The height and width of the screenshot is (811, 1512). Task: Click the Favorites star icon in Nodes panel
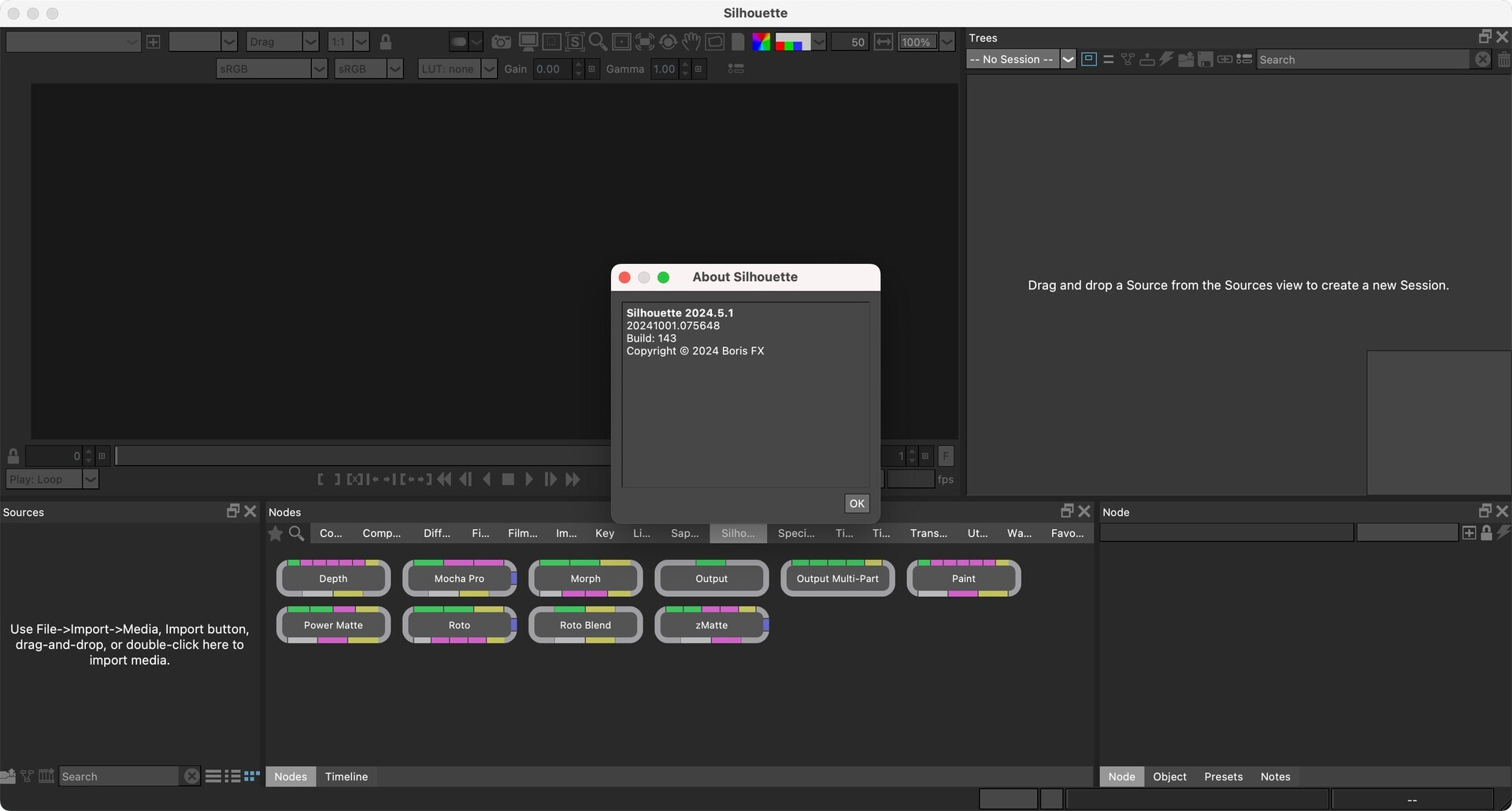coord(275,534)
